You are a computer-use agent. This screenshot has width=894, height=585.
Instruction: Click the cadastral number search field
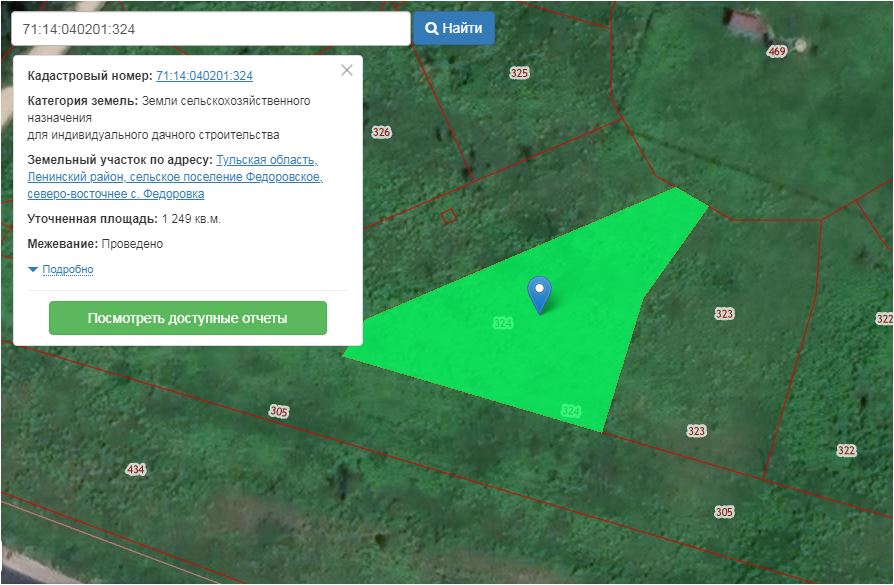tap(210, 29)
